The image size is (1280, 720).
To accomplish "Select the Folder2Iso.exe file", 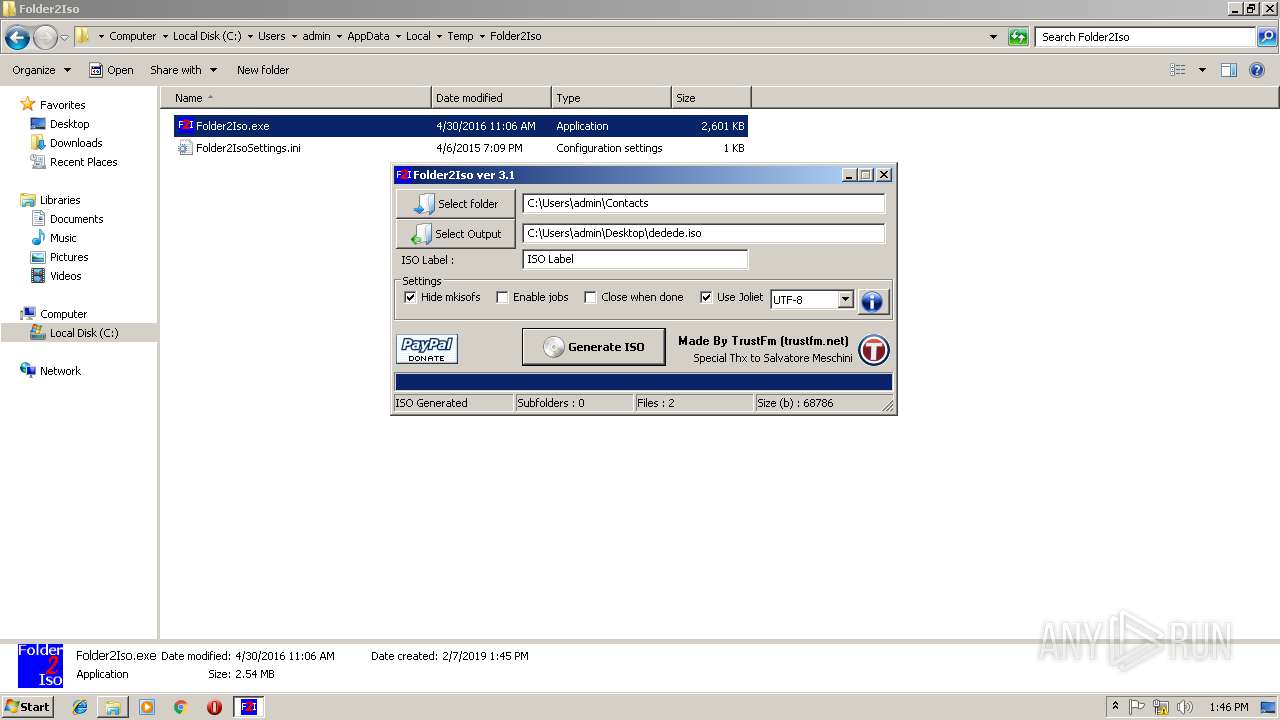I will pyautogui.click(x=460, y=126).
